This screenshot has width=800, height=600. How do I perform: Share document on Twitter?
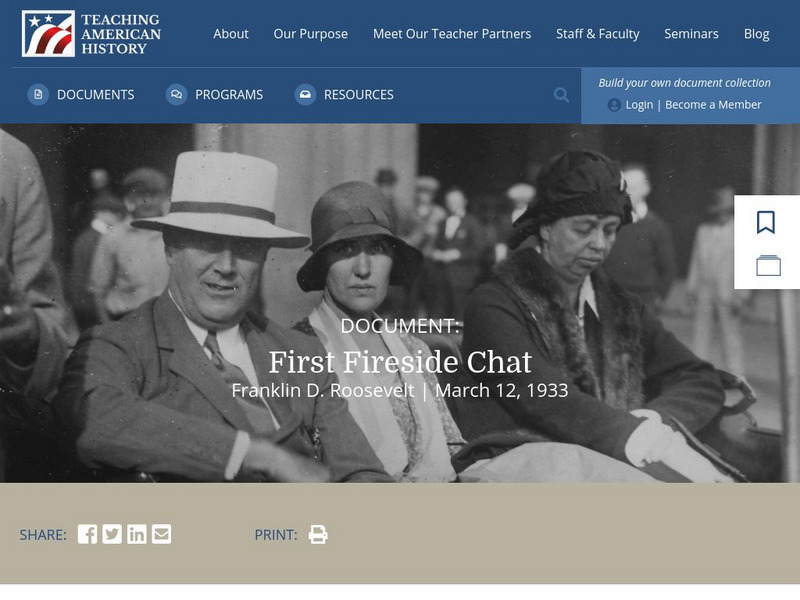[112, 534]
